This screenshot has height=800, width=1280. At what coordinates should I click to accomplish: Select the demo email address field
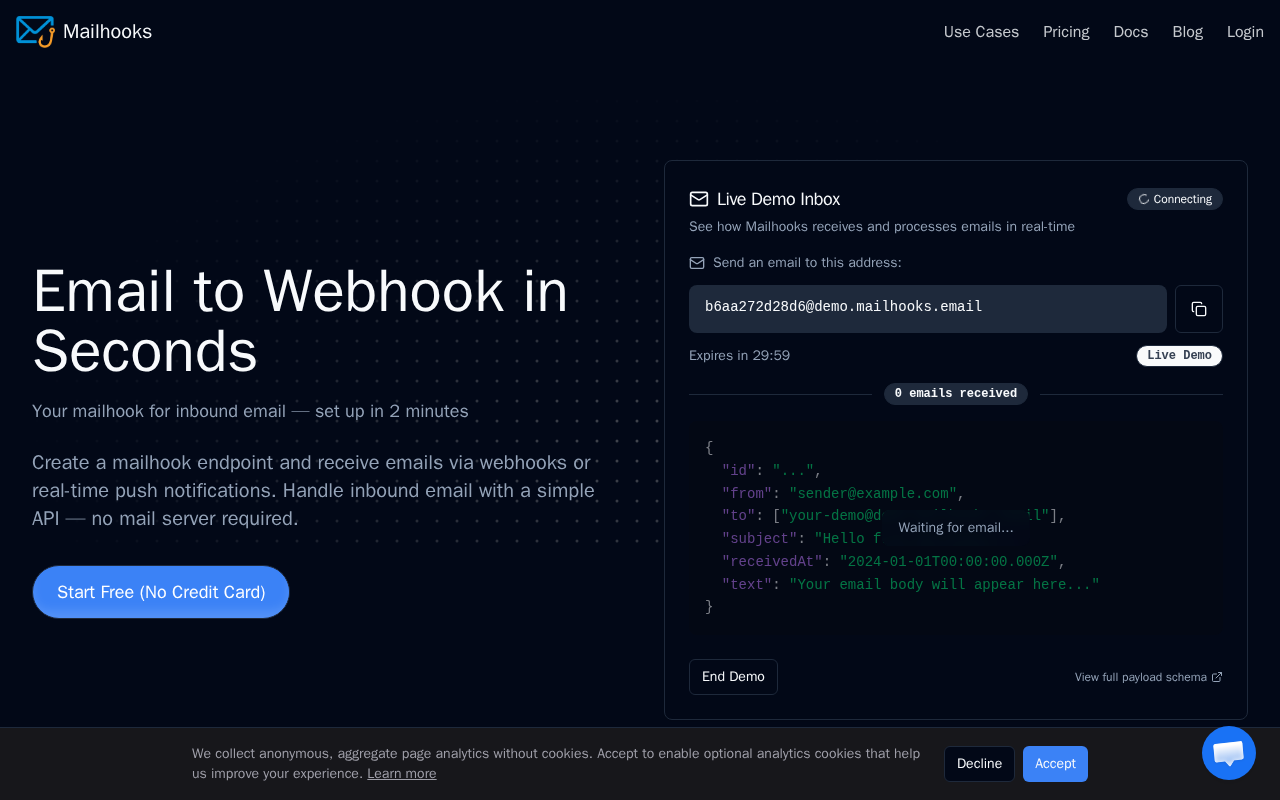coord(928,309)
